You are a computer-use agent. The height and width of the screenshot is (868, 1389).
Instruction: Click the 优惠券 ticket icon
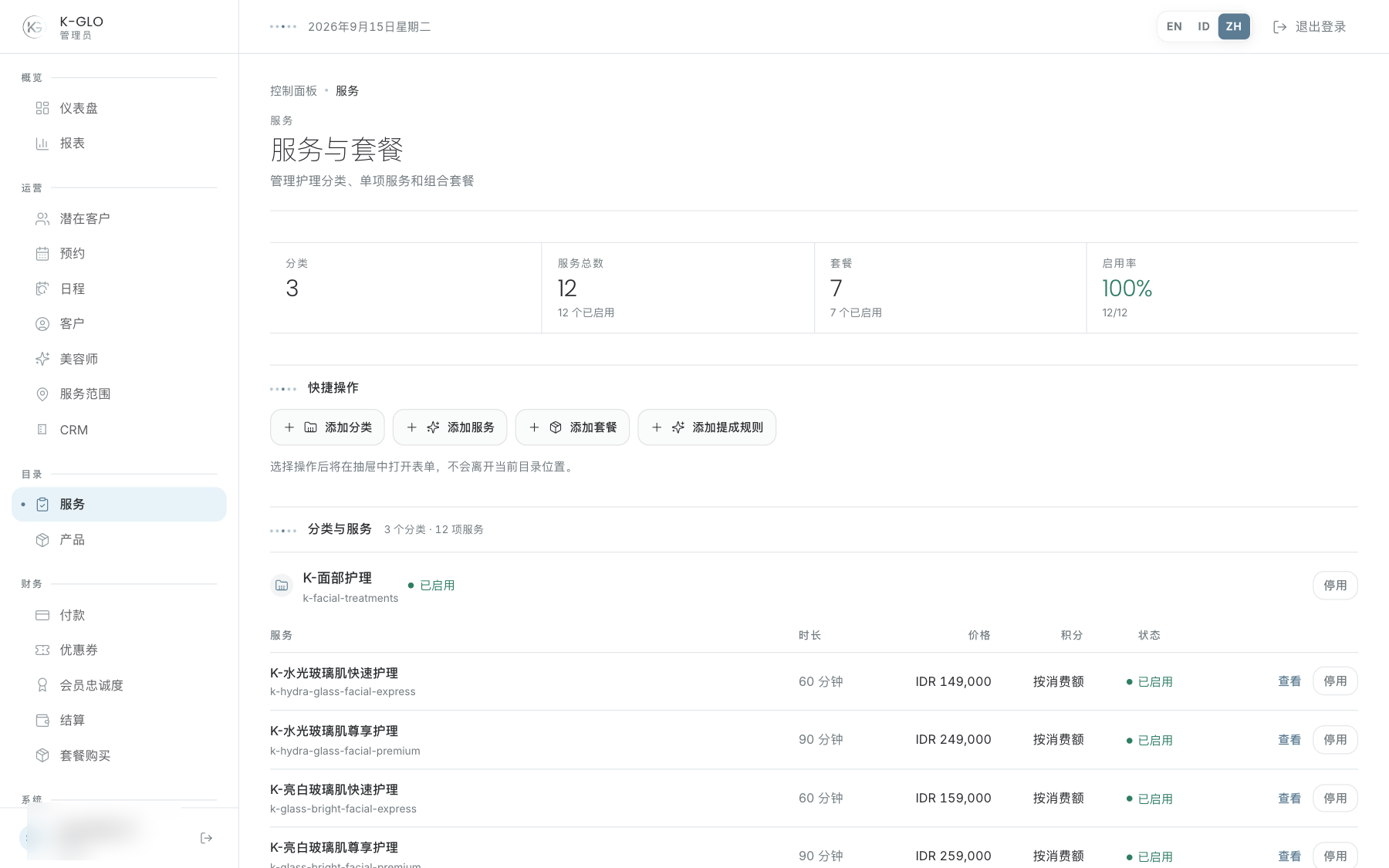click(x=42, y=650)
